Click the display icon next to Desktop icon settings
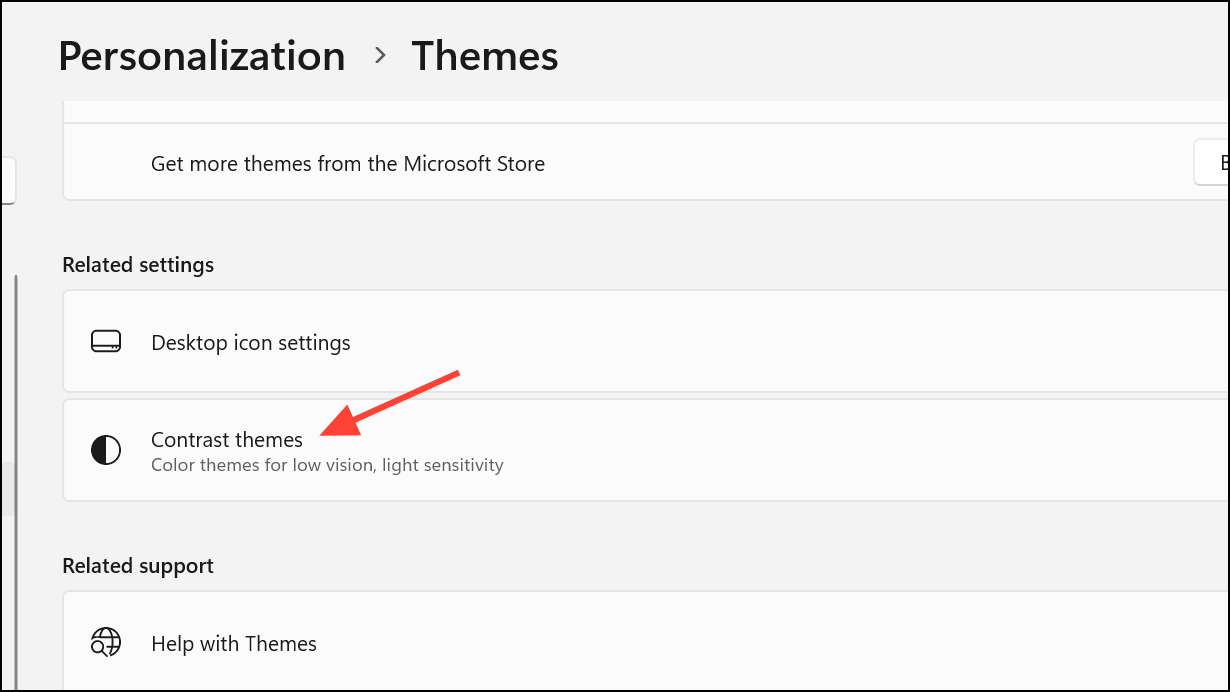Image resolution: width=1230 pixels, height=692 pixels. [105, 342]
